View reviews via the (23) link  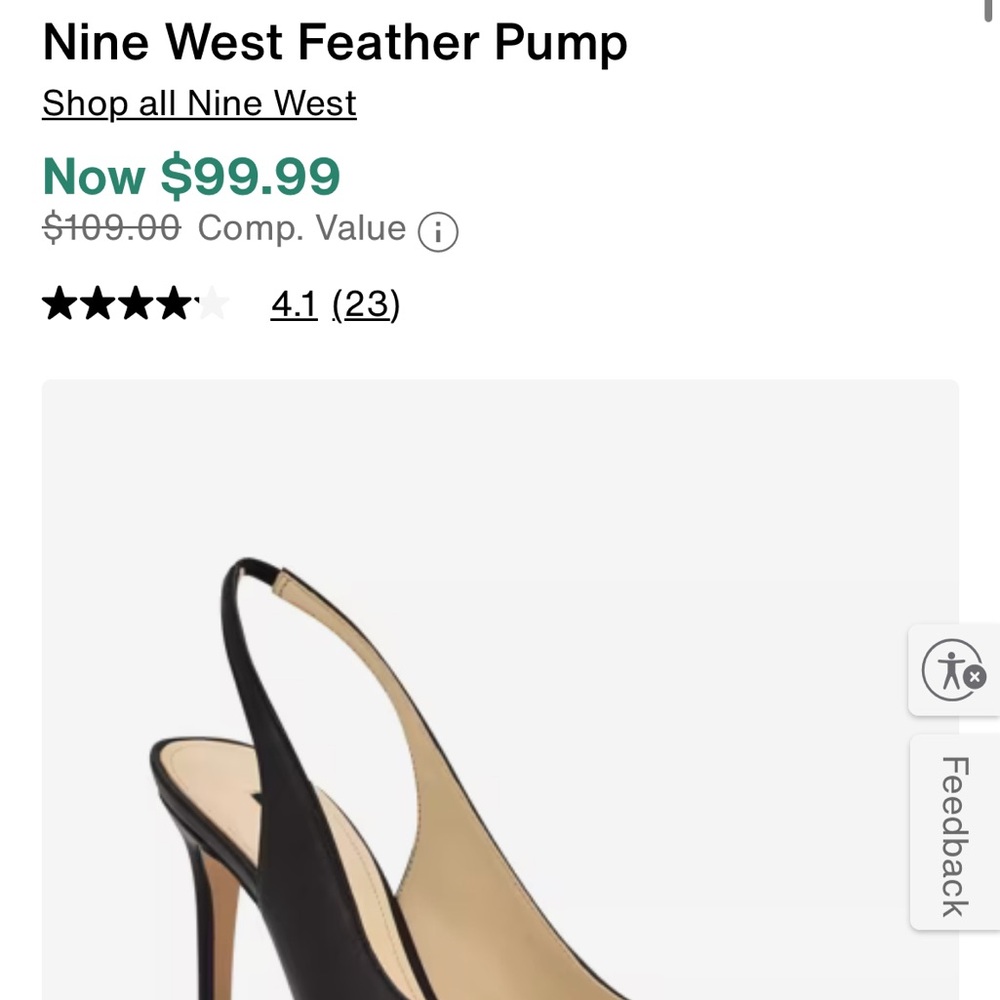tap(366, 306)
